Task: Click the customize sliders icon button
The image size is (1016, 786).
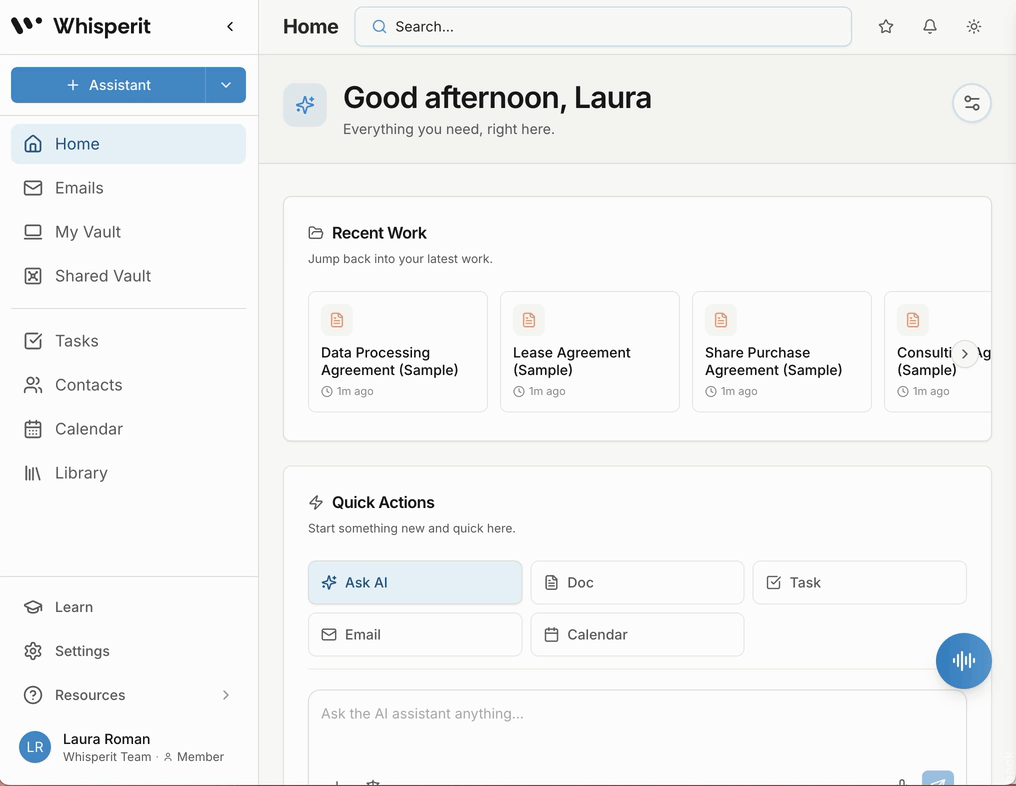Action: [971, 103]
